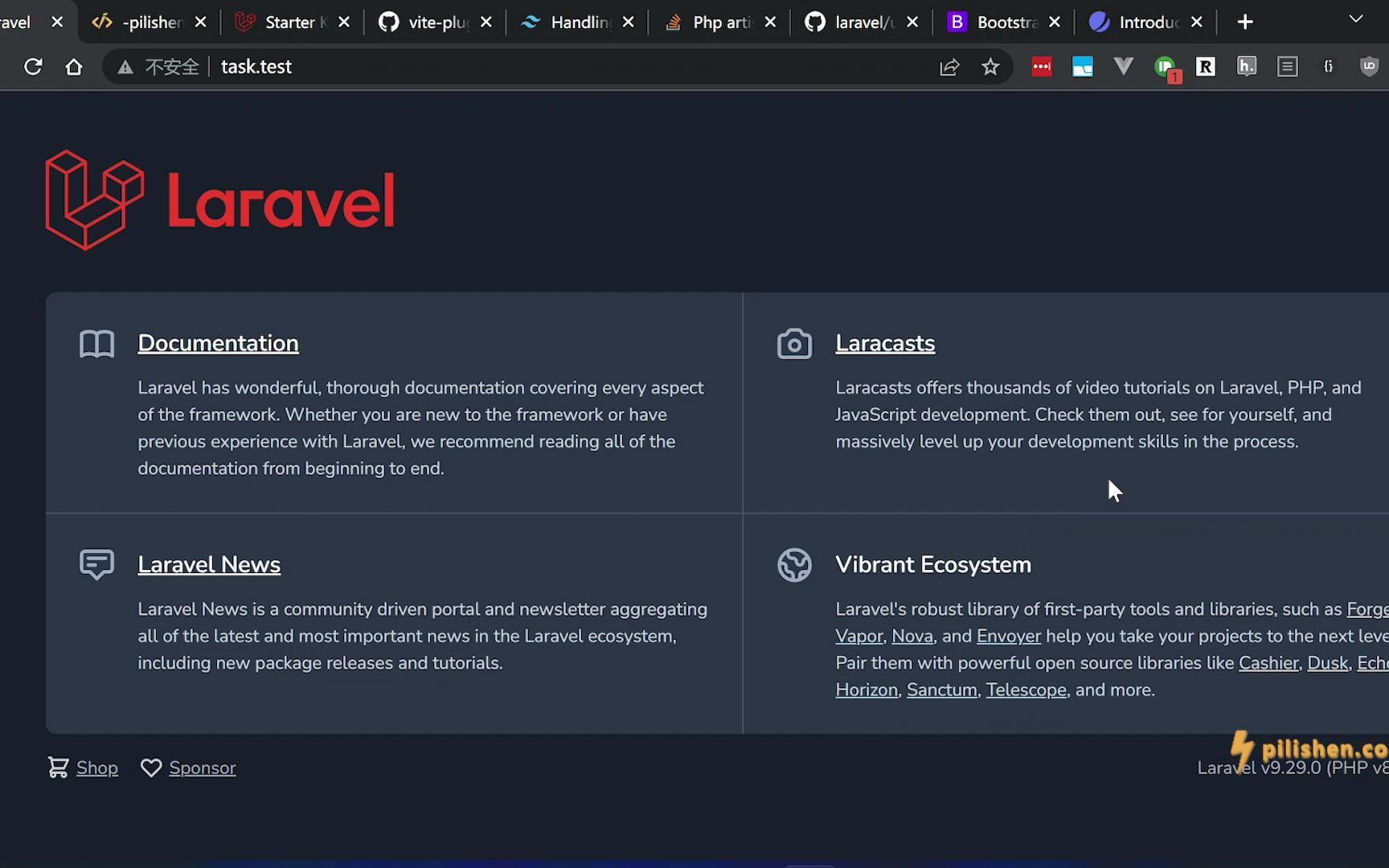Close the laravel/ GitHub tab
Screen dimensions: 1389x868
tap(913, 23)
